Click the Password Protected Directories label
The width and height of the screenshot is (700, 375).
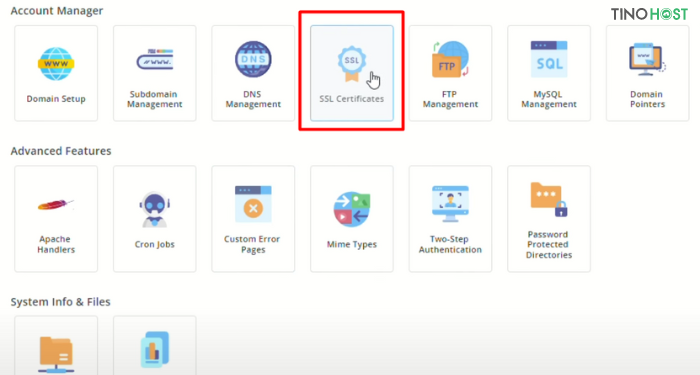coord(549,244)
